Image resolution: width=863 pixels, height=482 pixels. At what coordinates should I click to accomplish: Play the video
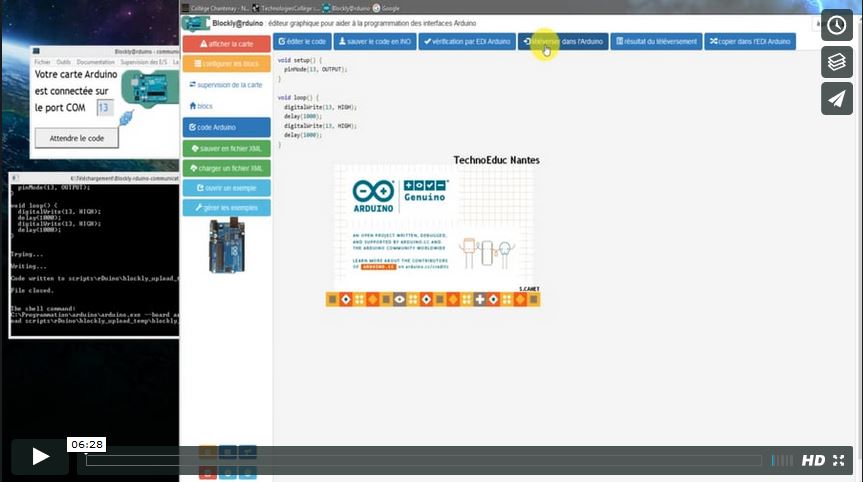pyautogui.click(x=40, y=456)
